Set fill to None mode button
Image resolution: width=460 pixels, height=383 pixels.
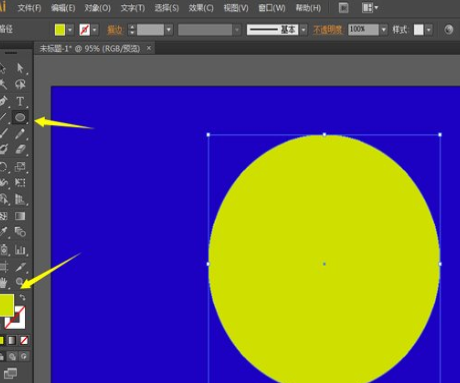(x=24, y=340)
